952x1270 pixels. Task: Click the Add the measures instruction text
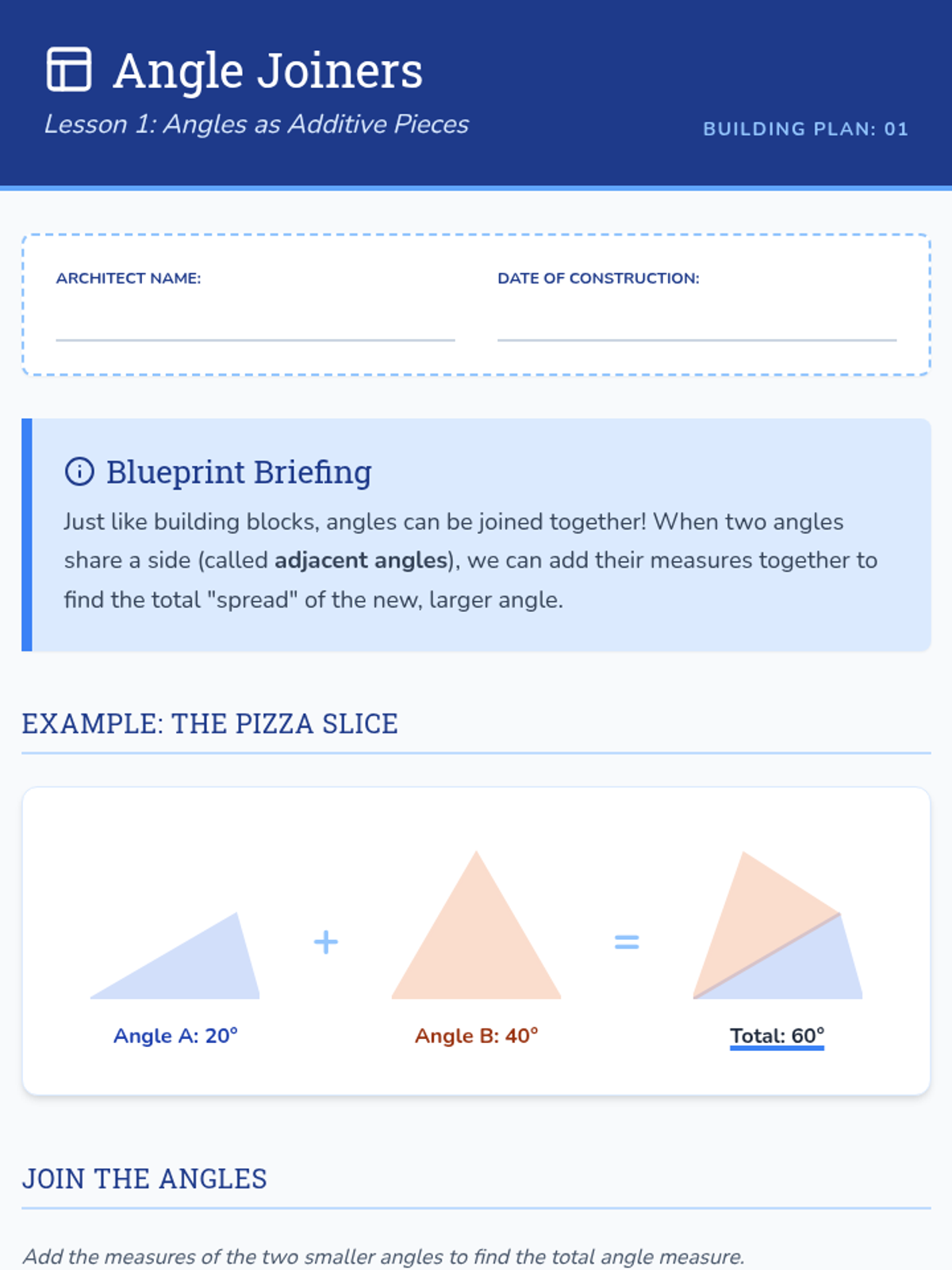[x=383, y=1257]
